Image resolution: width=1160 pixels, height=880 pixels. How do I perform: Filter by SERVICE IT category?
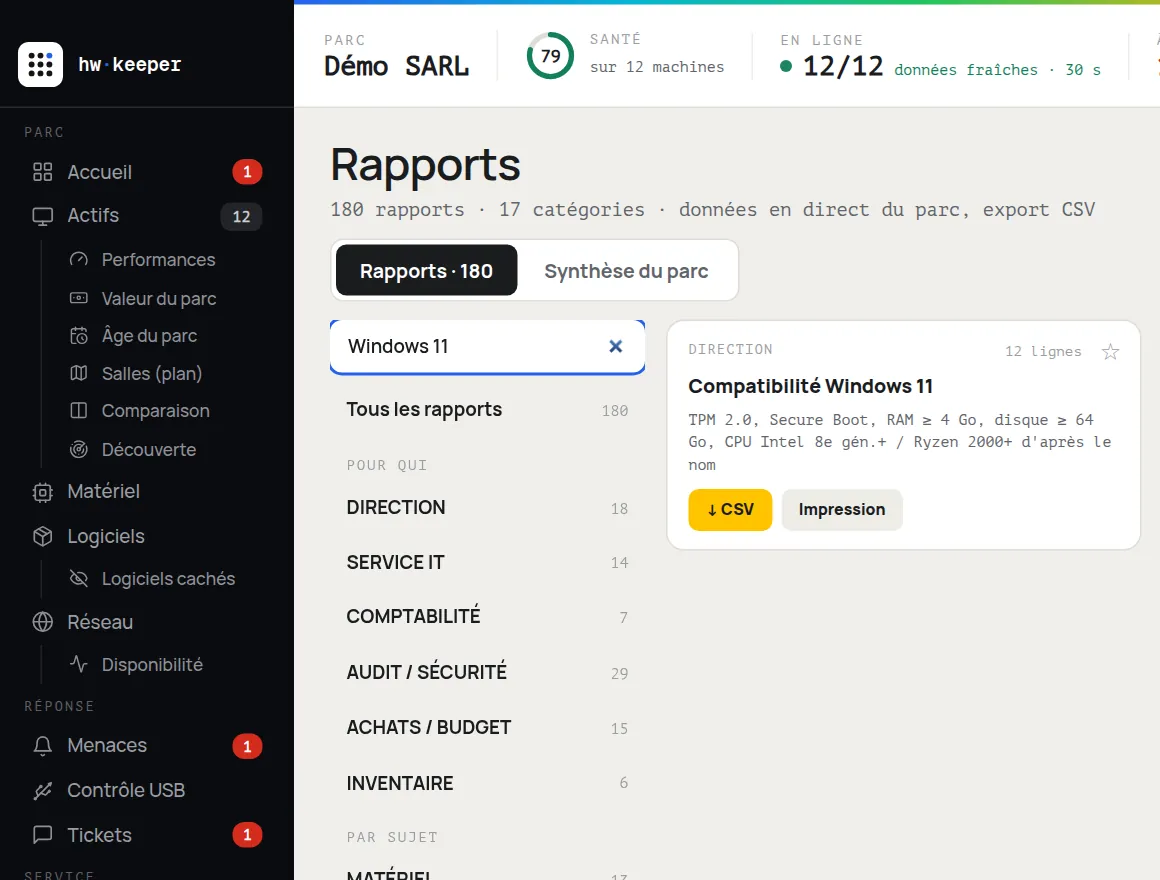[x=487, y=562]
